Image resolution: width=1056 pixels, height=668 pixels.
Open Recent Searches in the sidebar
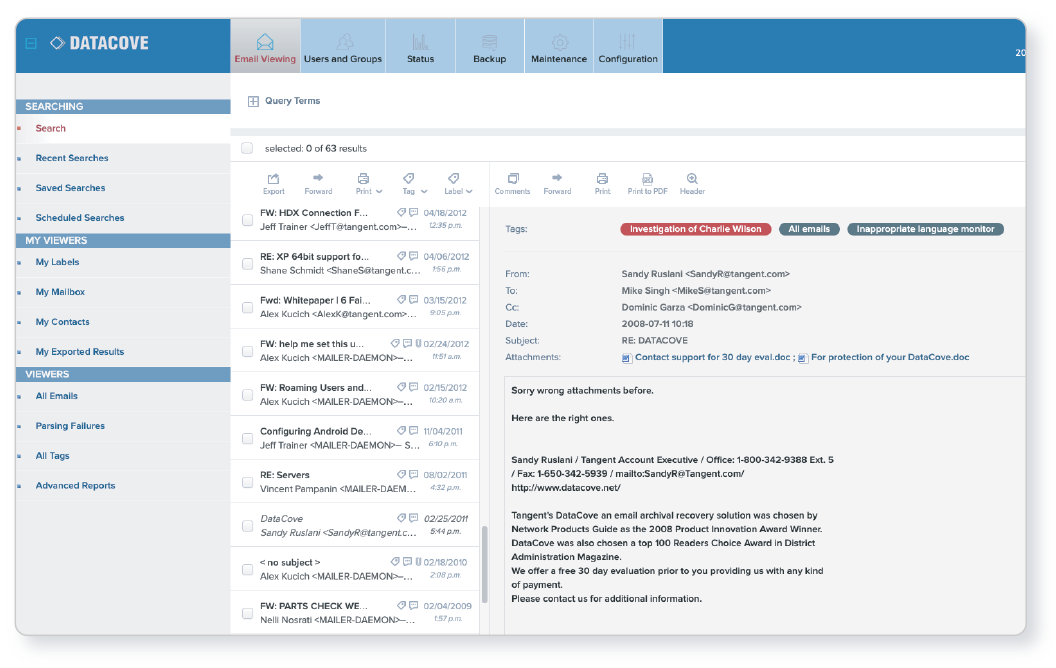click(72, 158)
